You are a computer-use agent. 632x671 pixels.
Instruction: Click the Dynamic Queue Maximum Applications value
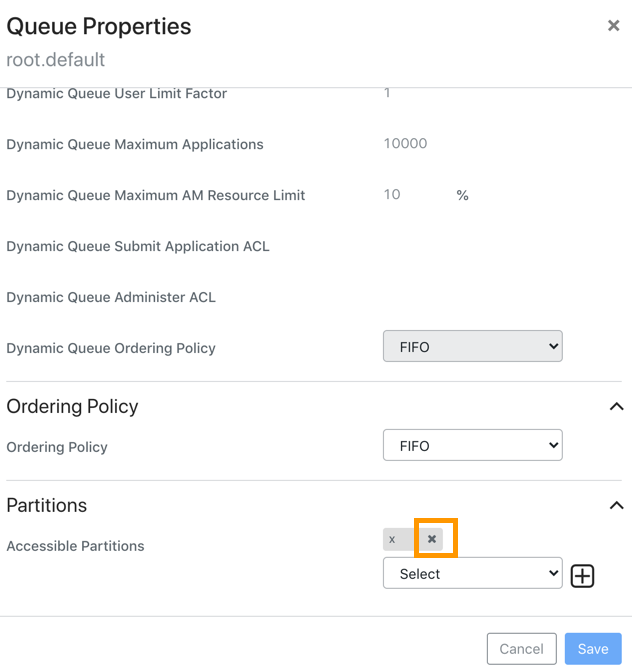405,144
